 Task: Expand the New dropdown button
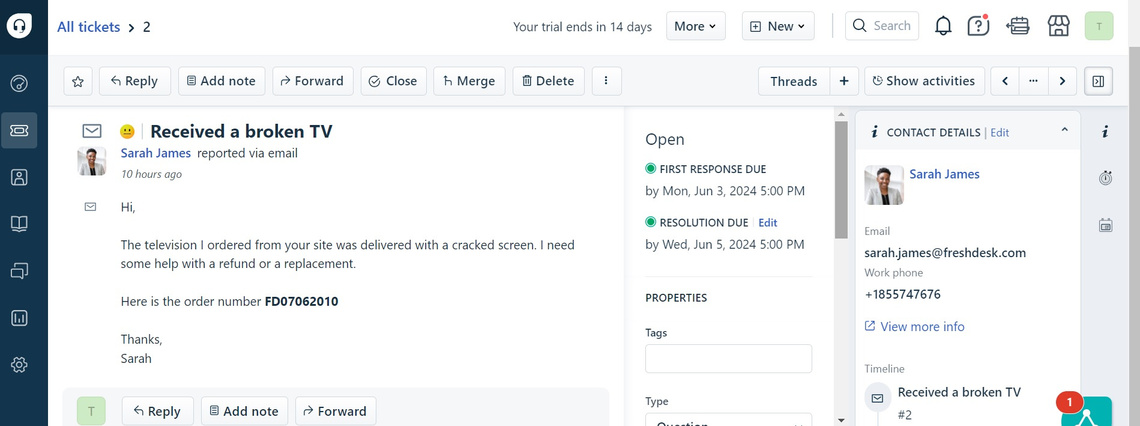(x=777, y=27)
